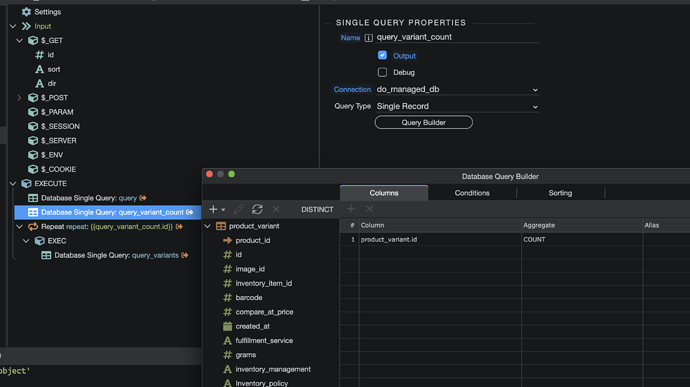
Task: Click the text icon beside dir
Action: click(x=40, y=83)
